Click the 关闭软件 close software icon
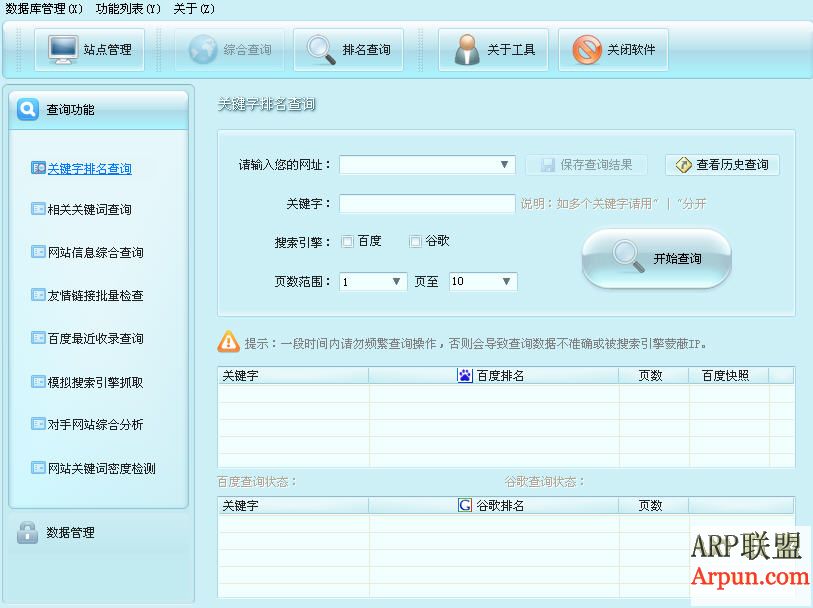The height and width of the screenshot is (608, 813). pos(612,49)
